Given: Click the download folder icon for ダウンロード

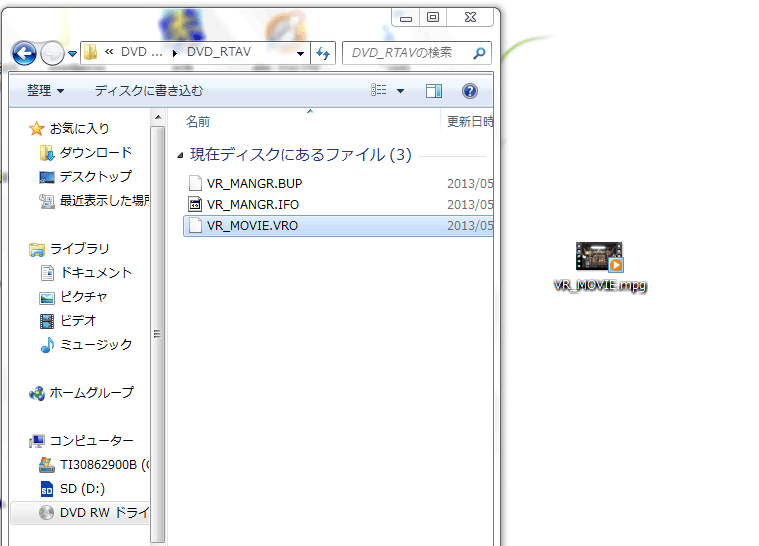Looking at the screenshot, I should coord(46,153).
